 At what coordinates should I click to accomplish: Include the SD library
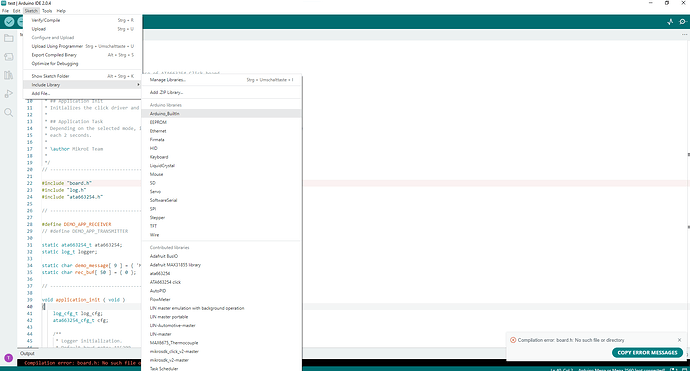pos(222,183)
